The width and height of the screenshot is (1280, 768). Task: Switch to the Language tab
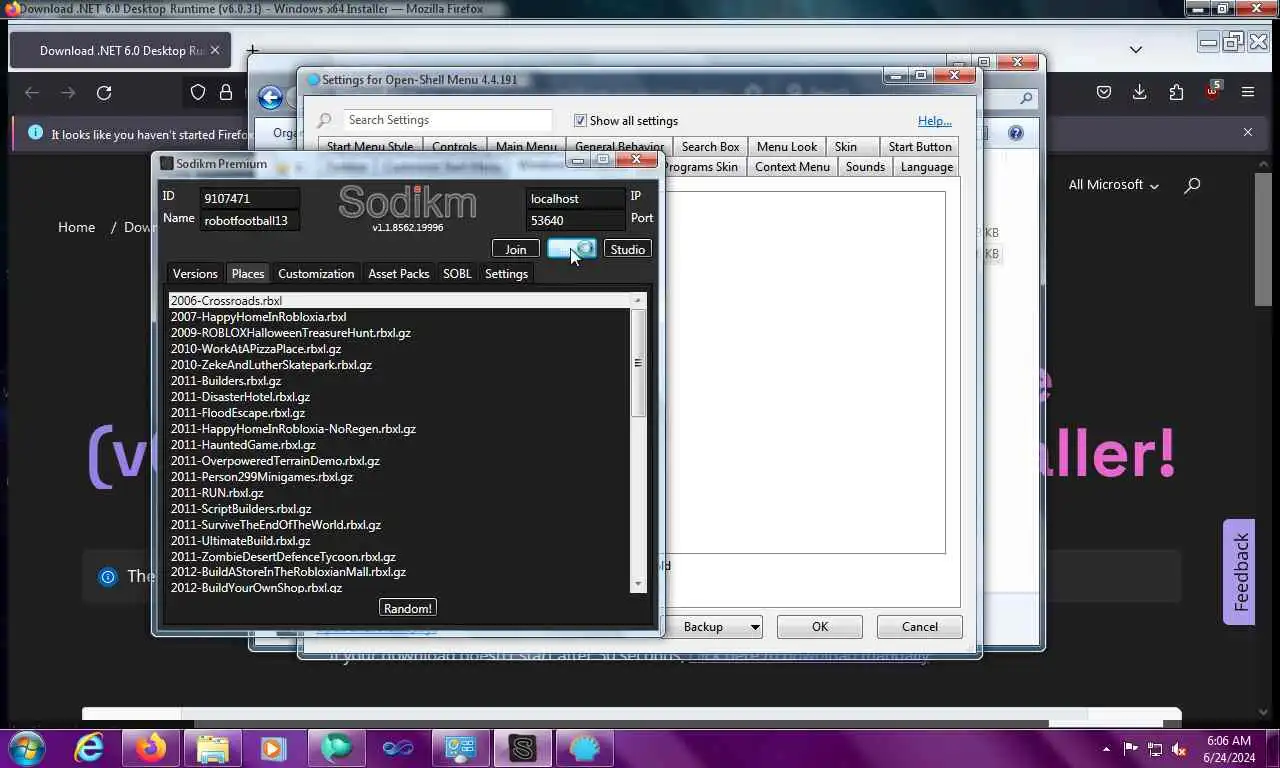tap(927, 167)
